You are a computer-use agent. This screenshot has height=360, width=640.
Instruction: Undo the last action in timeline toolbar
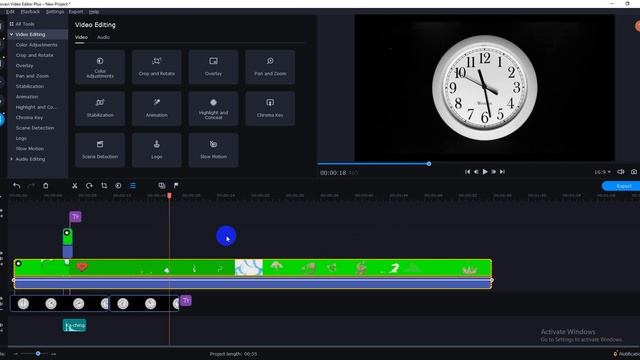17,186
